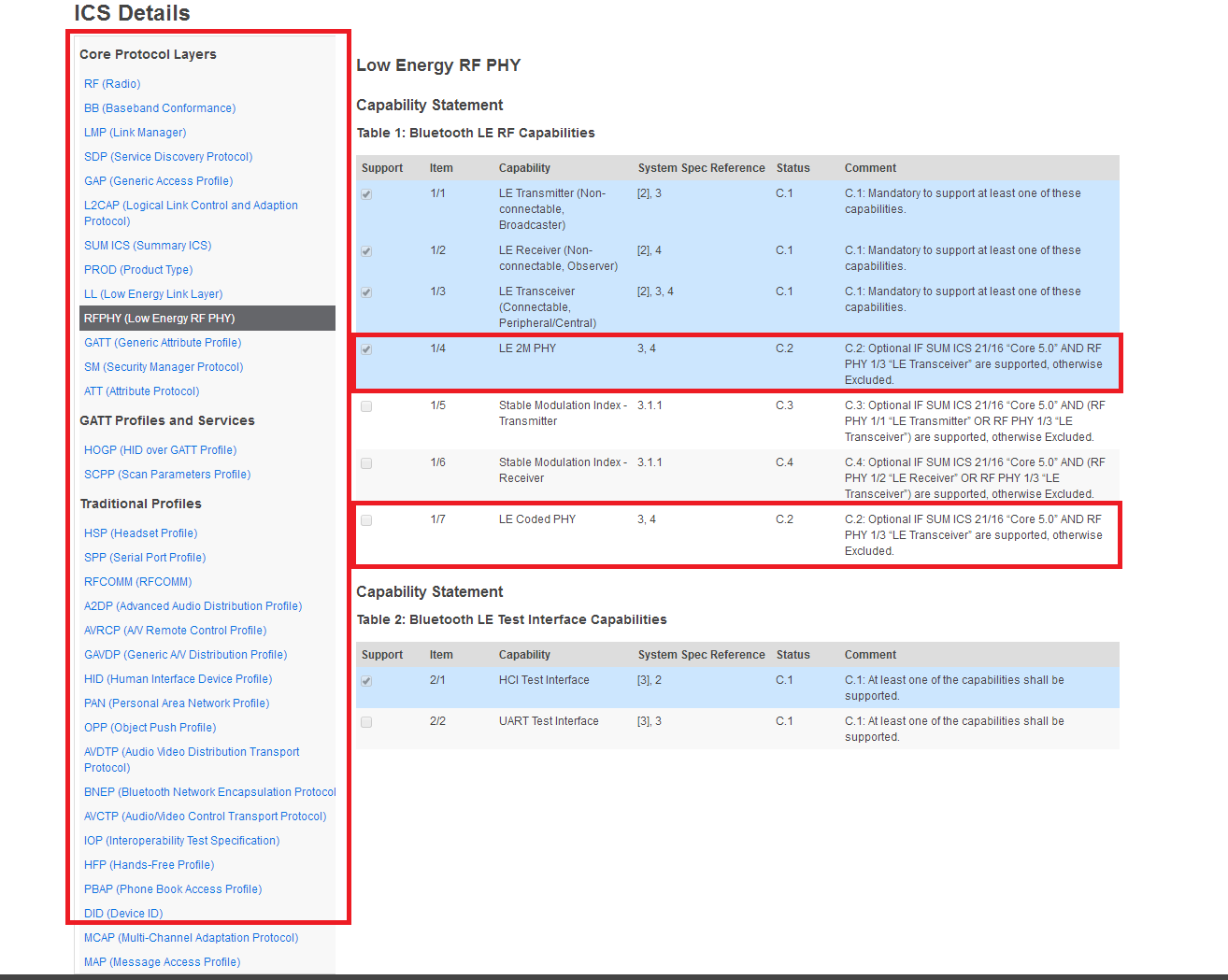Viewport: 1228px width, 980px height.
Task: Open MAP (Message Access Profile) link
Action: click(x=163, y=962)
